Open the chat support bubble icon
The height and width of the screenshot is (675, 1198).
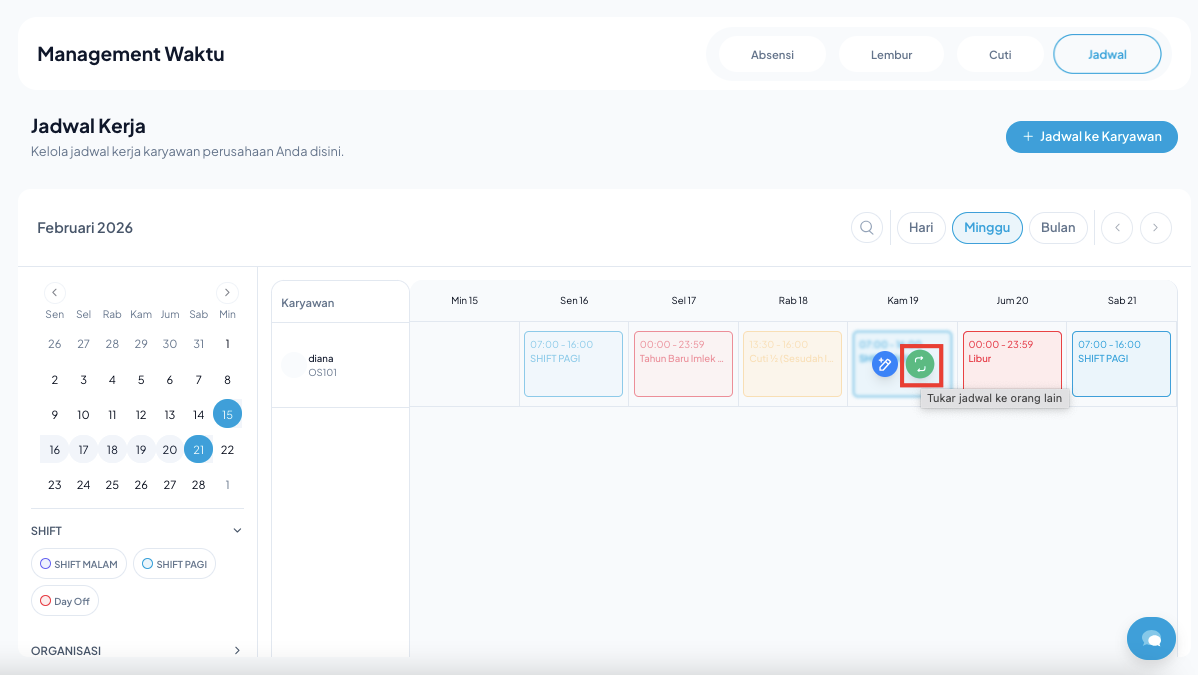(x=1151, y=638)
